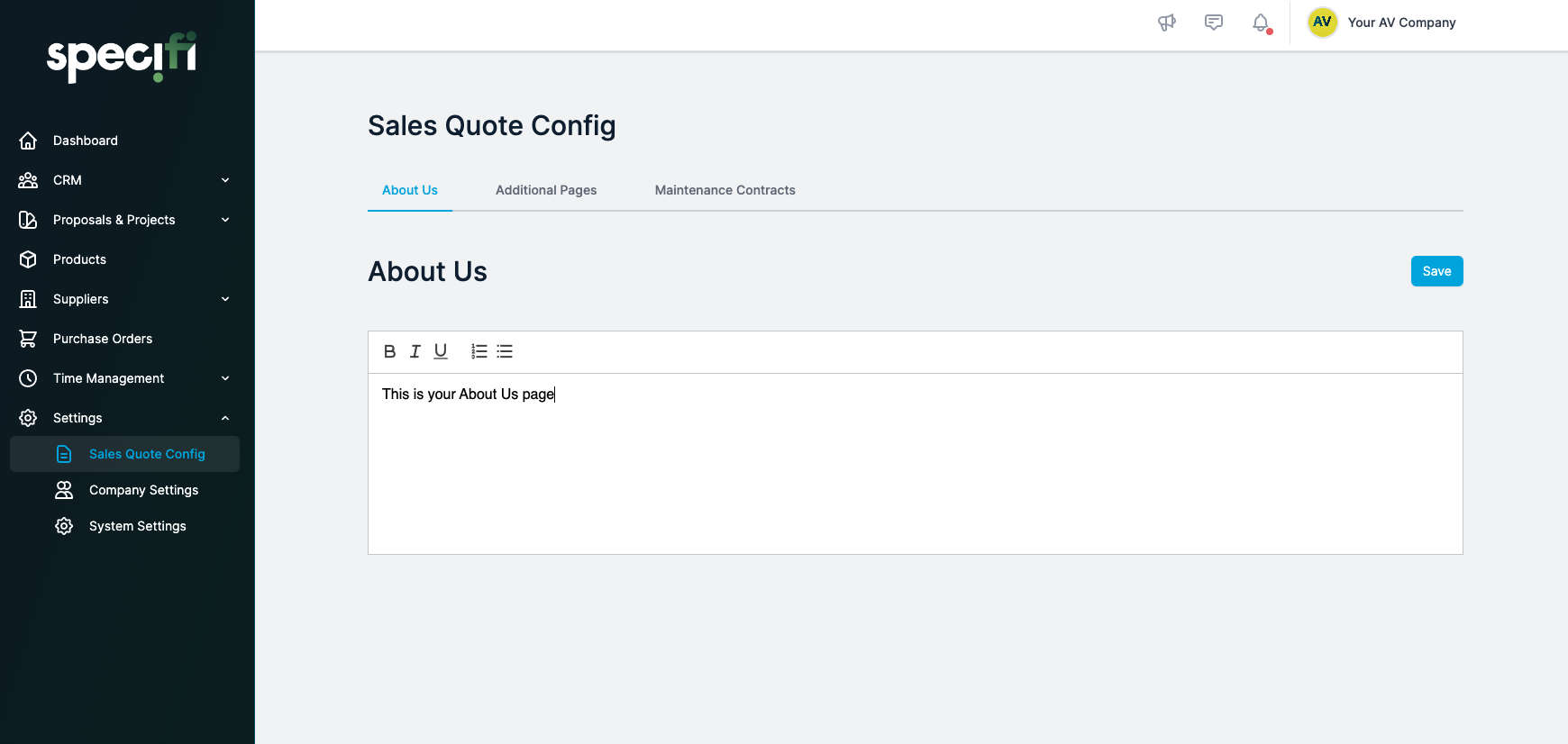
Task: Collapse the Settings section chevron
Action: click(225, 418)
